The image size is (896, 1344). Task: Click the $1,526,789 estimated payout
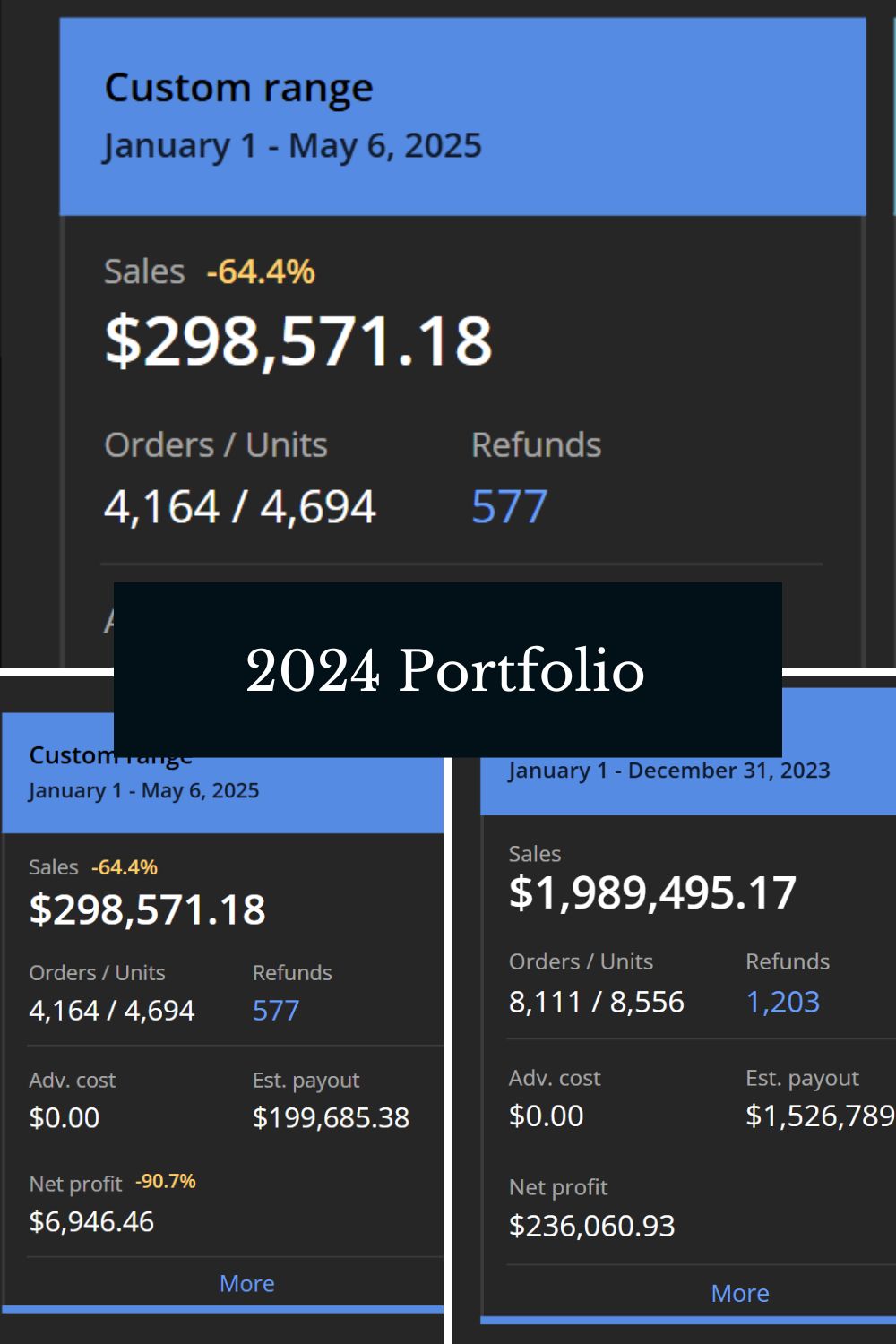click(x=820, y=1116)
